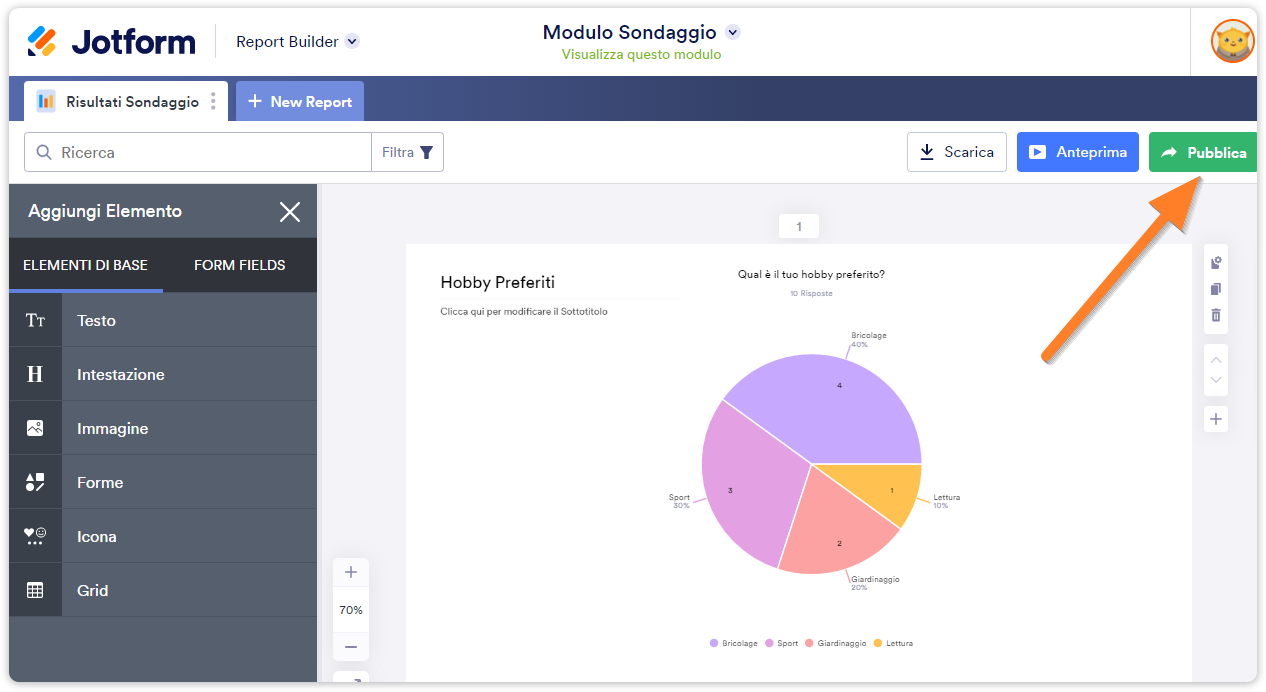Switch to the FORM FIELDS tab
The width and height of the screenshot is (1266, 692).
pyautogui.click(x=240, y=265)
